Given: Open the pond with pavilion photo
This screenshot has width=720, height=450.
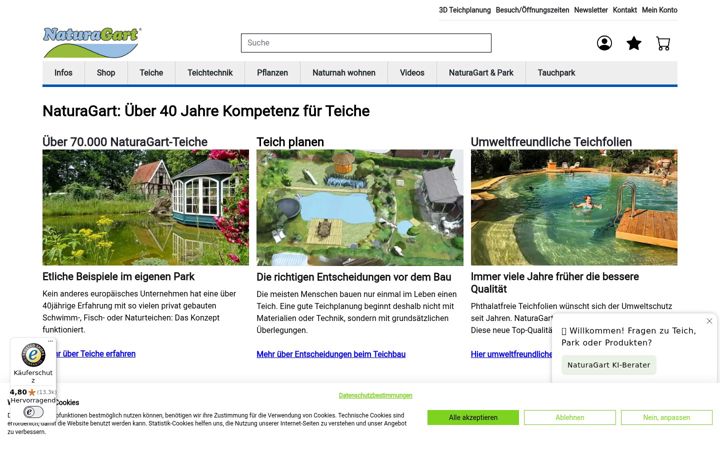Looking at the screenshot, I should point(146,207).
